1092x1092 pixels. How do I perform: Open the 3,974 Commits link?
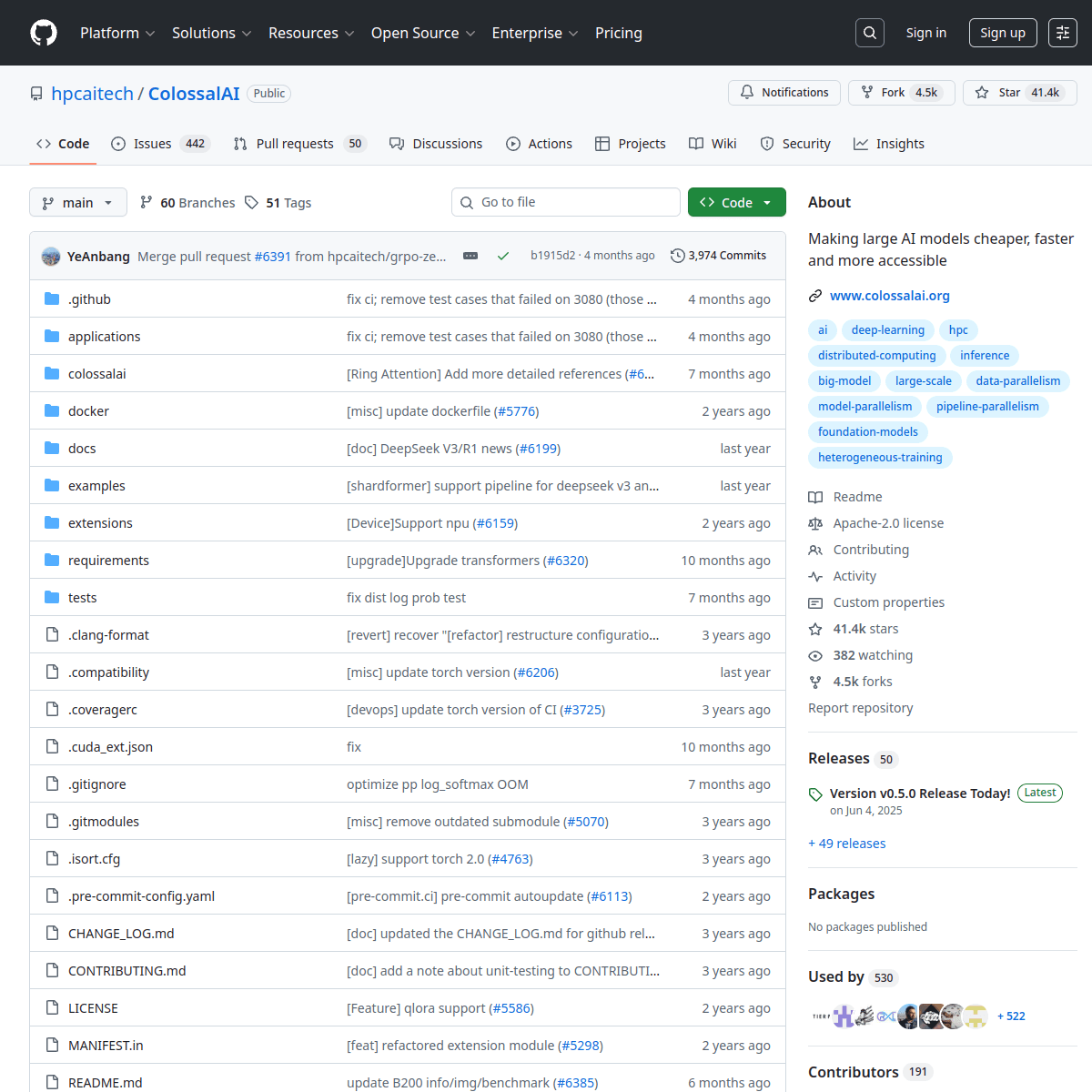pos(719,256)
